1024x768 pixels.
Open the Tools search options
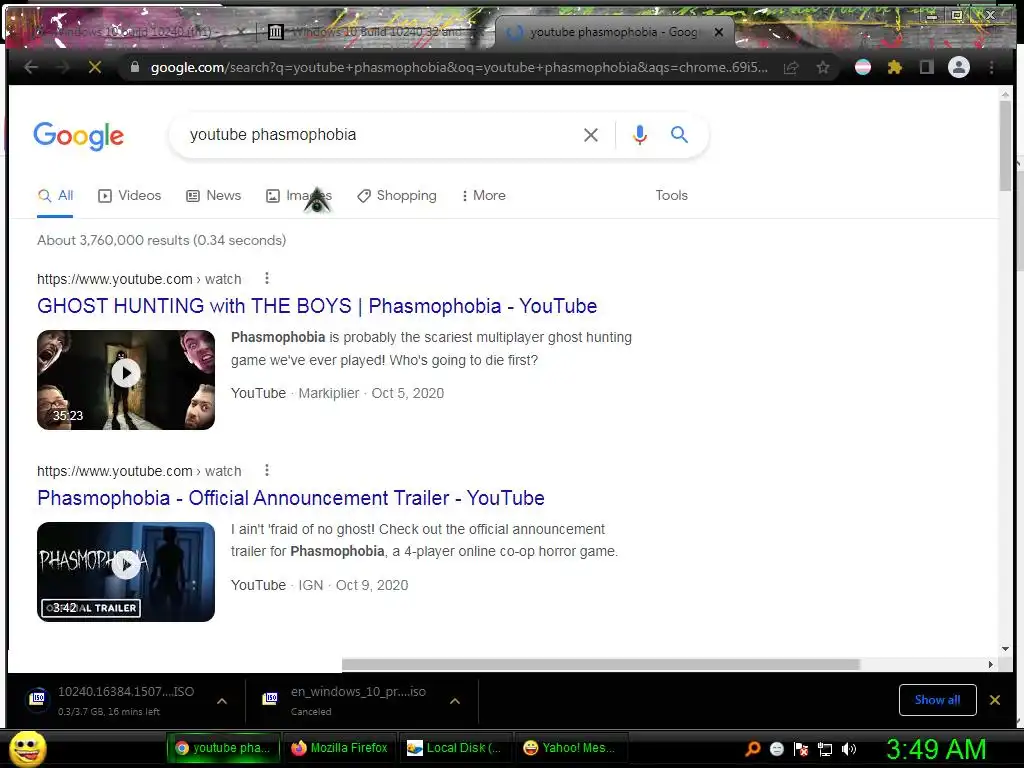671,195
